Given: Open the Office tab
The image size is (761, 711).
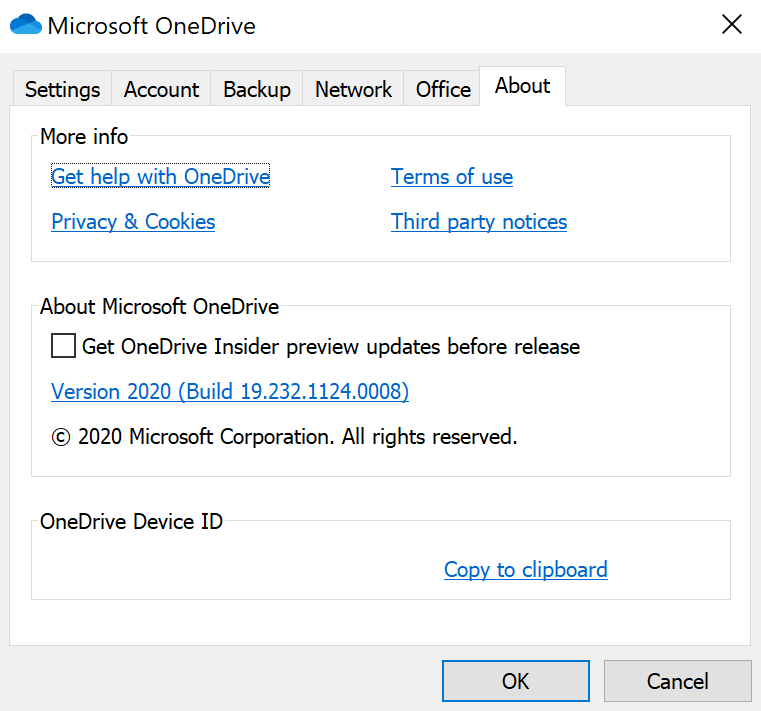Looking at the screenshot, I should tap(443, 89).
